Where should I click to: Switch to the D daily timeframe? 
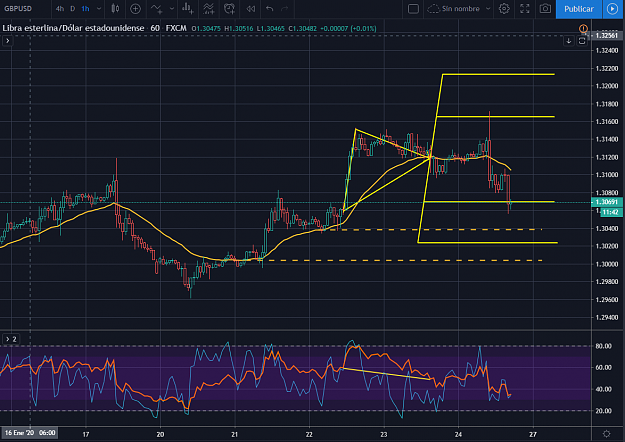point(73,8)
